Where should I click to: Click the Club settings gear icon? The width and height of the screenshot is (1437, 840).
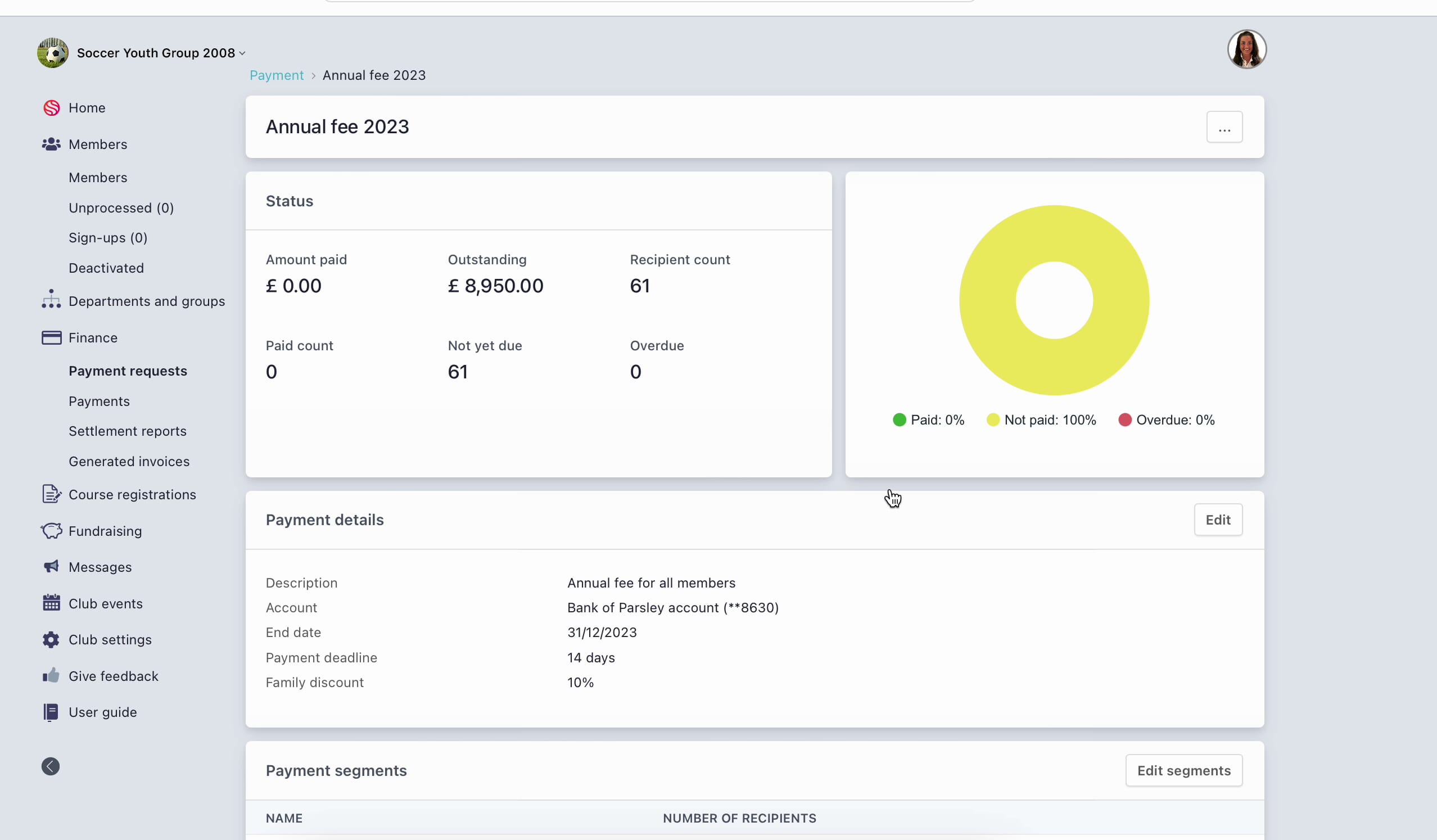pos(51,639)
